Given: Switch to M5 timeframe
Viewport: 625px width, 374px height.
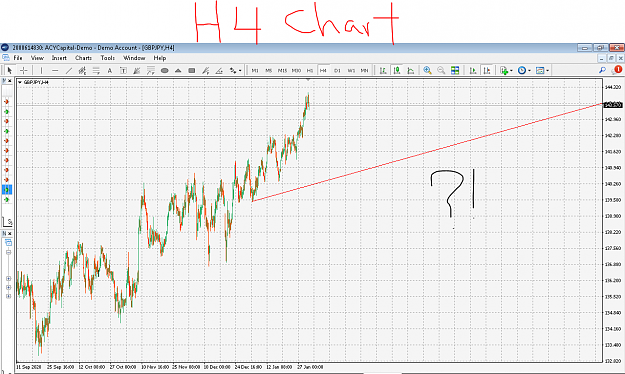Looking at the screenshot, I should 269,71.
